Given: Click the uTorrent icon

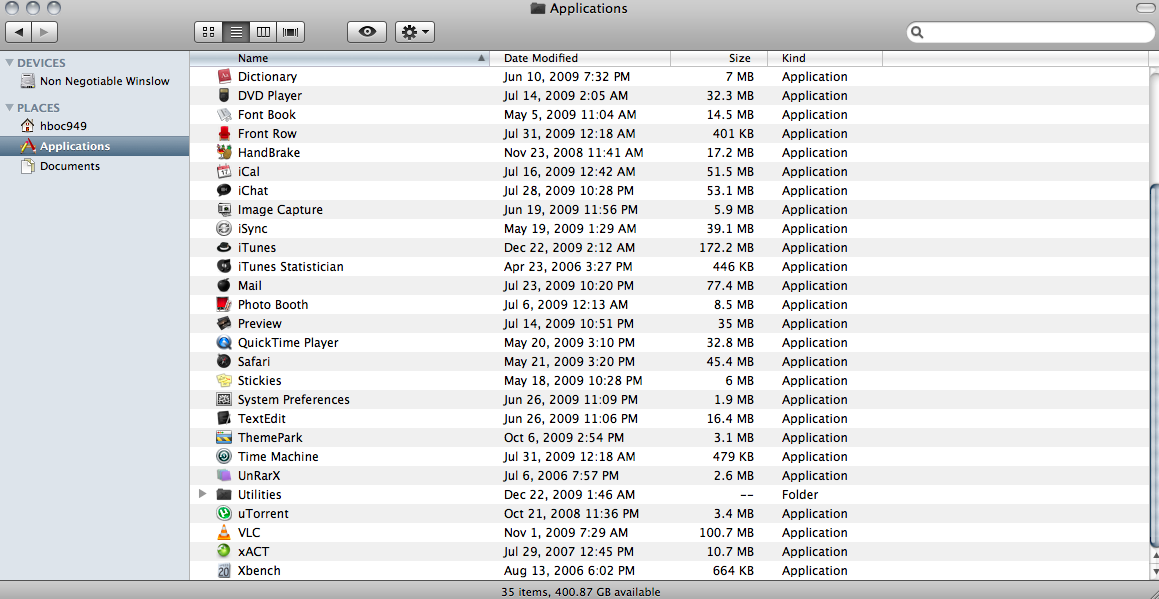Looking at the screenshot, I should (x=225, y=514).
